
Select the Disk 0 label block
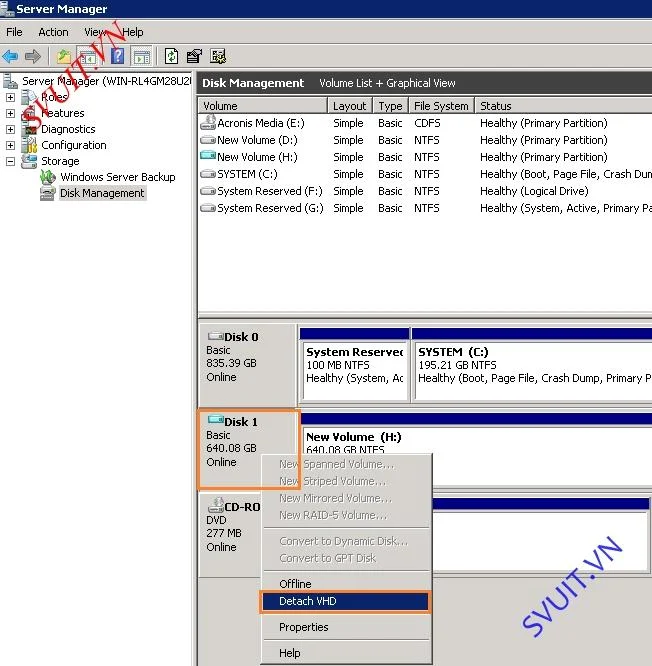248,365
